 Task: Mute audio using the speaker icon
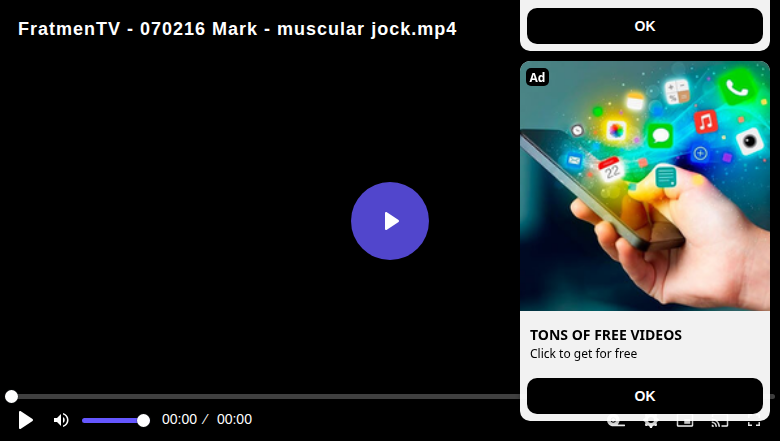click(x=61, y=420)
